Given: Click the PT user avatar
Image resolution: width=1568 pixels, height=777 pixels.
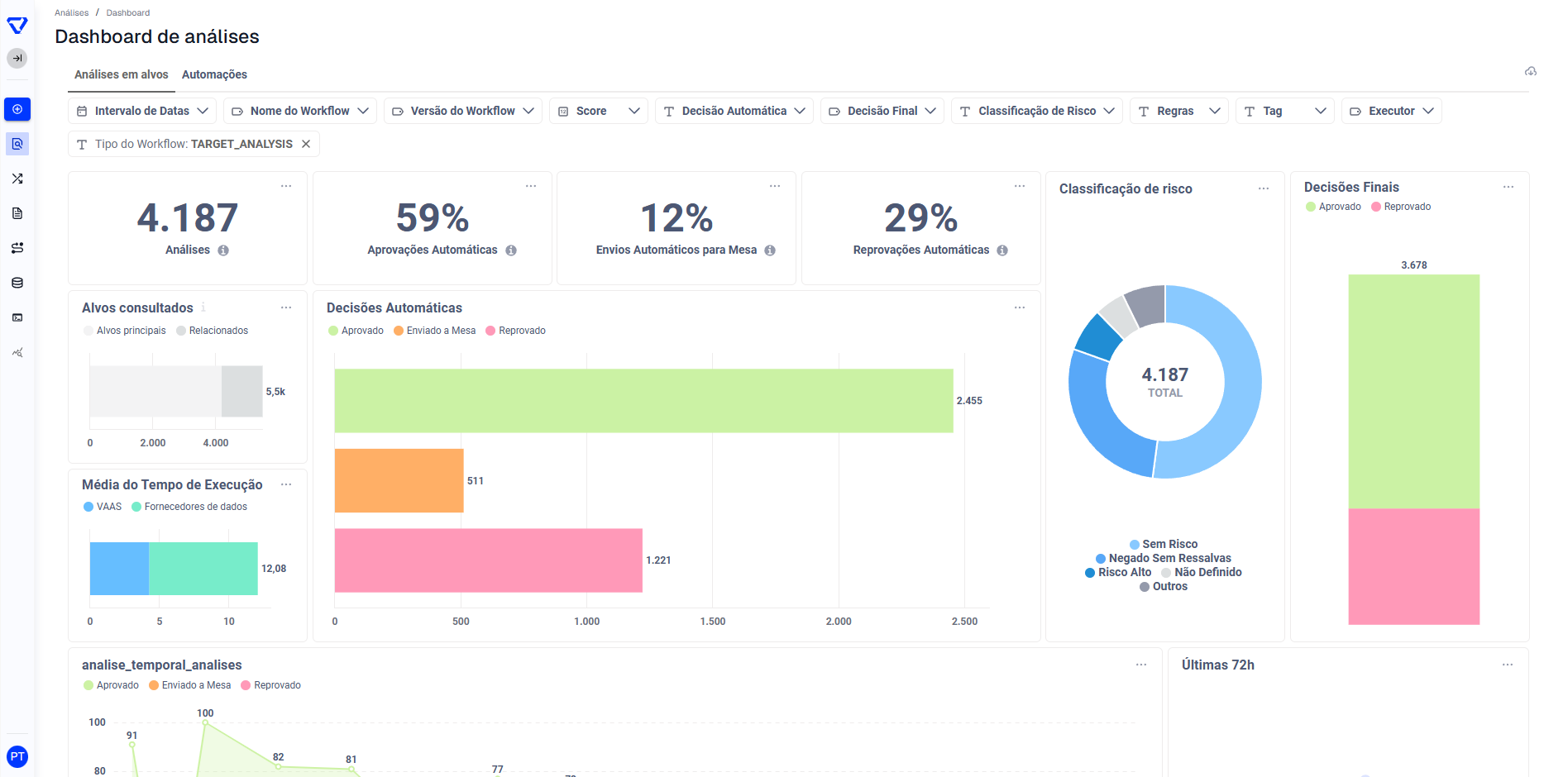Looking at the screenshot, I should (x=17, y=756).
